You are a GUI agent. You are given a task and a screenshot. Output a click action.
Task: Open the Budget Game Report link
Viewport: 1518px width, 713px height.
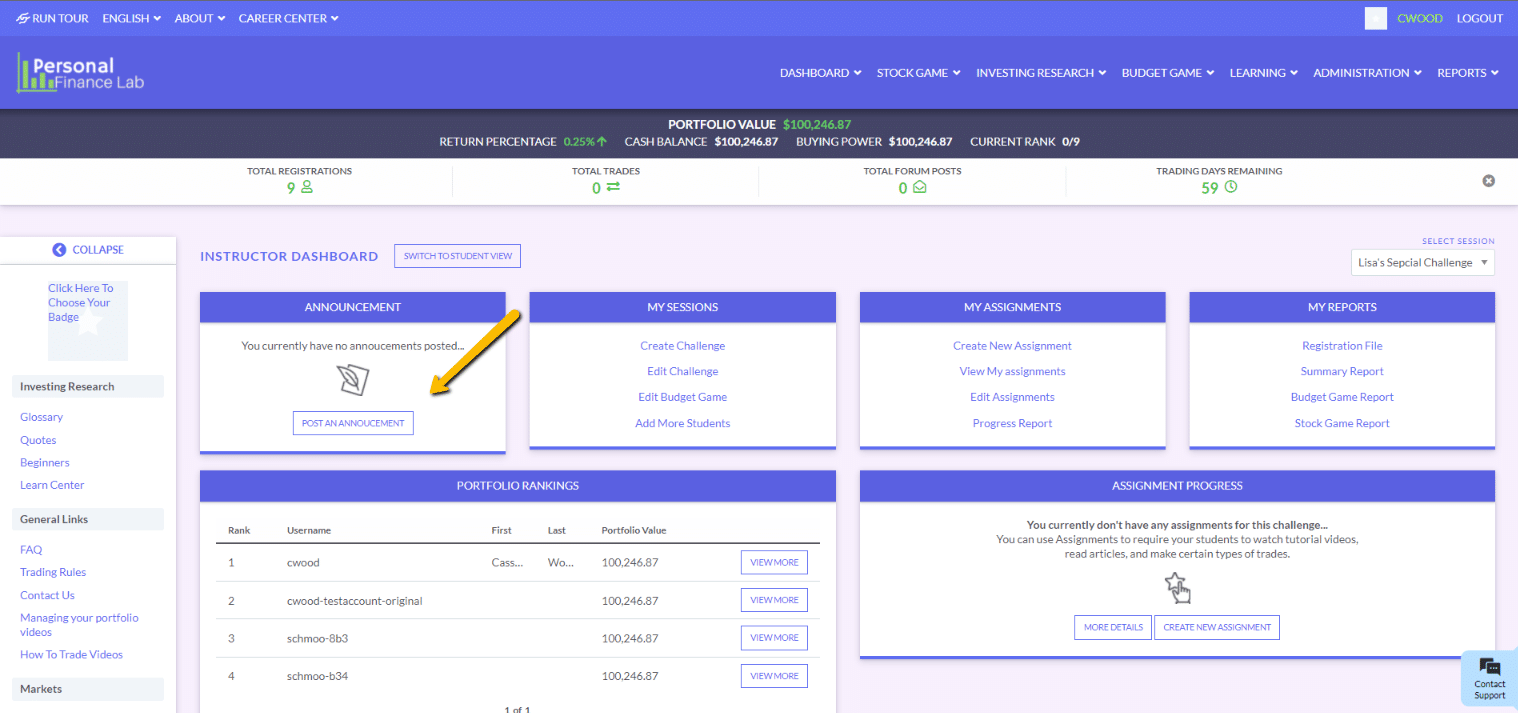[x=1342, y=398]
